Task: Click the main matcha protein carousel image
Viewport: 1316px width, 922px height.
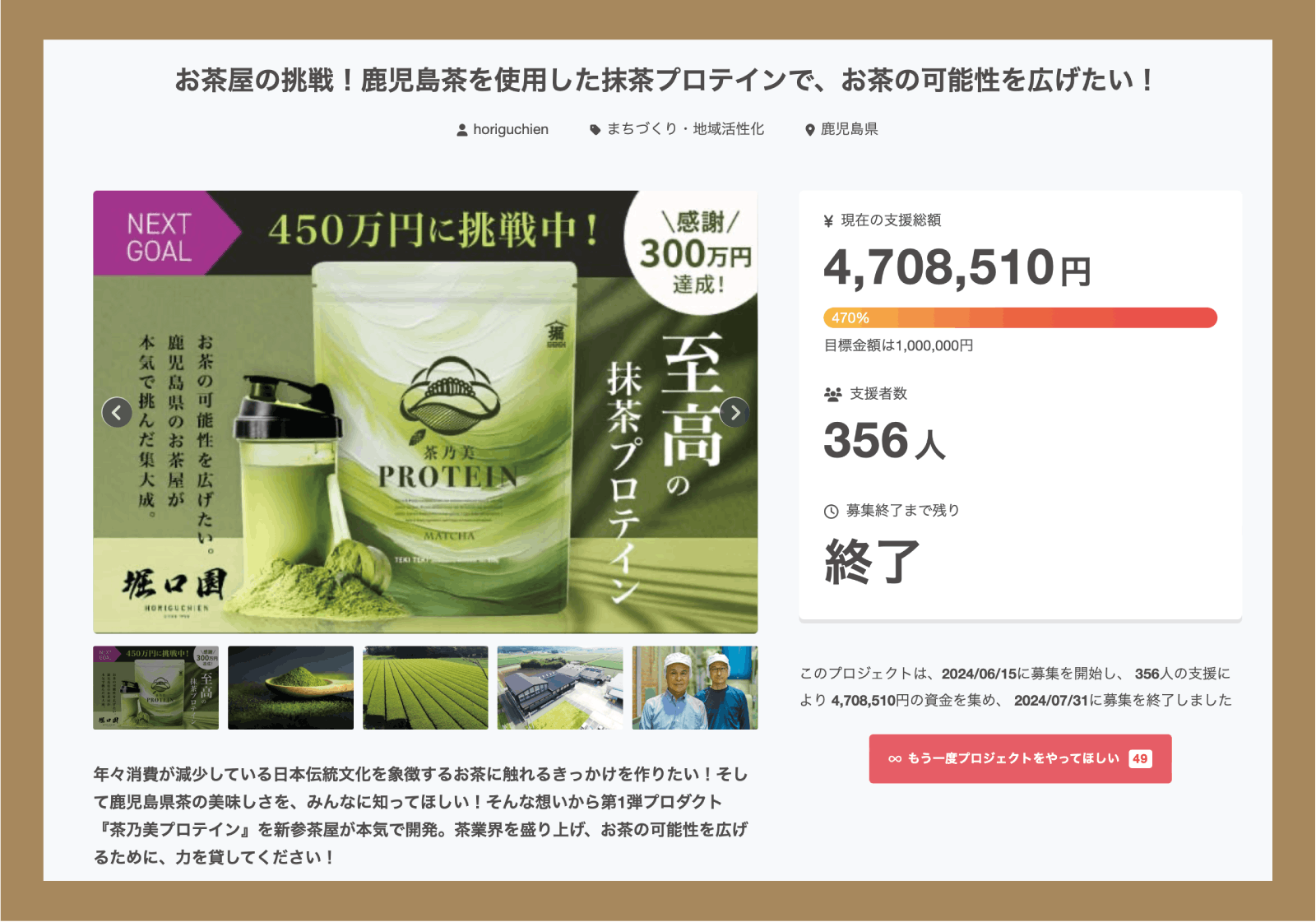Action: point(425,412)
